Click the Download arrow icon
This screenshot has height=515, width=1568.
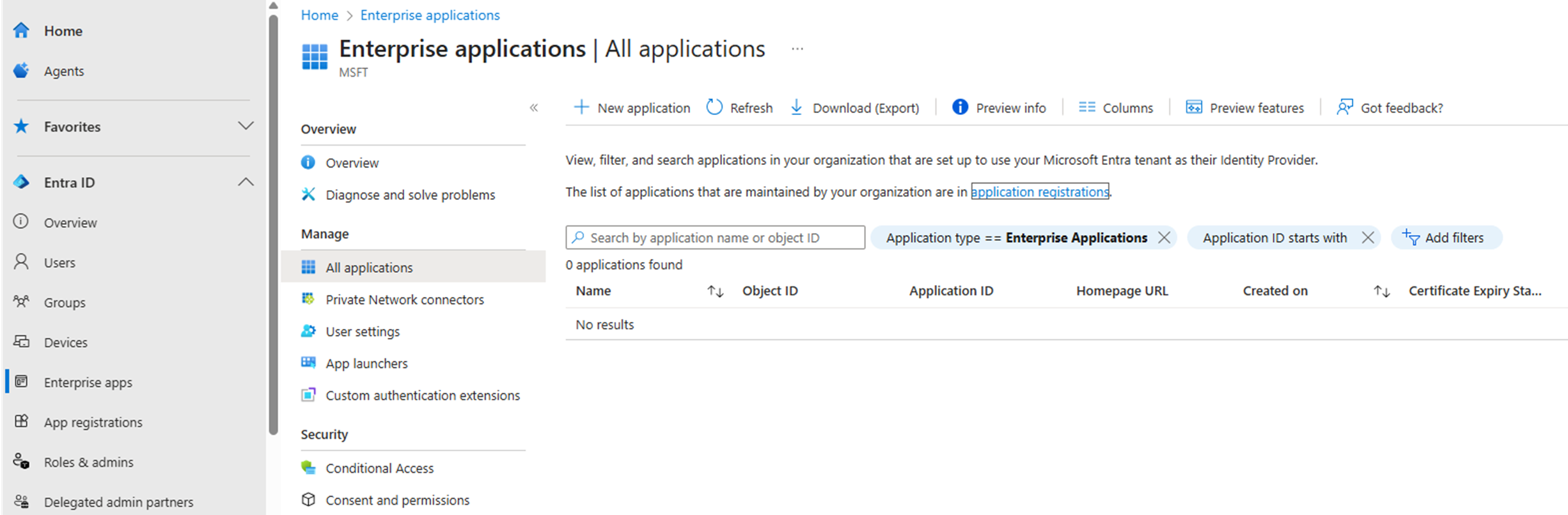coord(797,107)
